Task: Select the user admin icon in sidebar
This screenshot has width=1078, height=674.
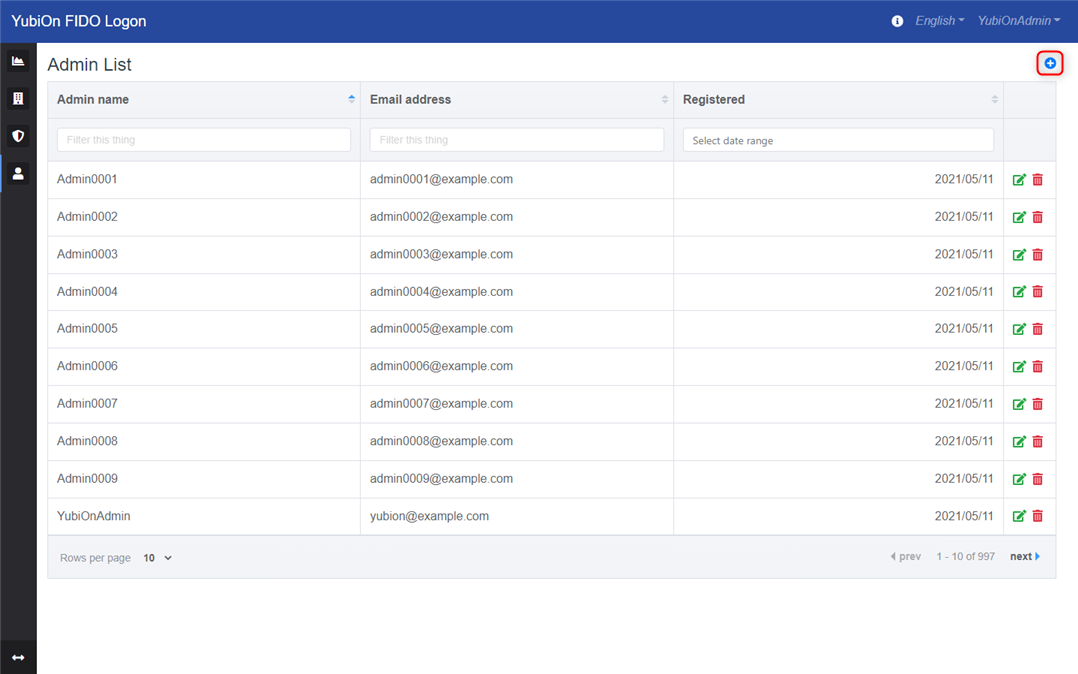Action: [18, 173]
